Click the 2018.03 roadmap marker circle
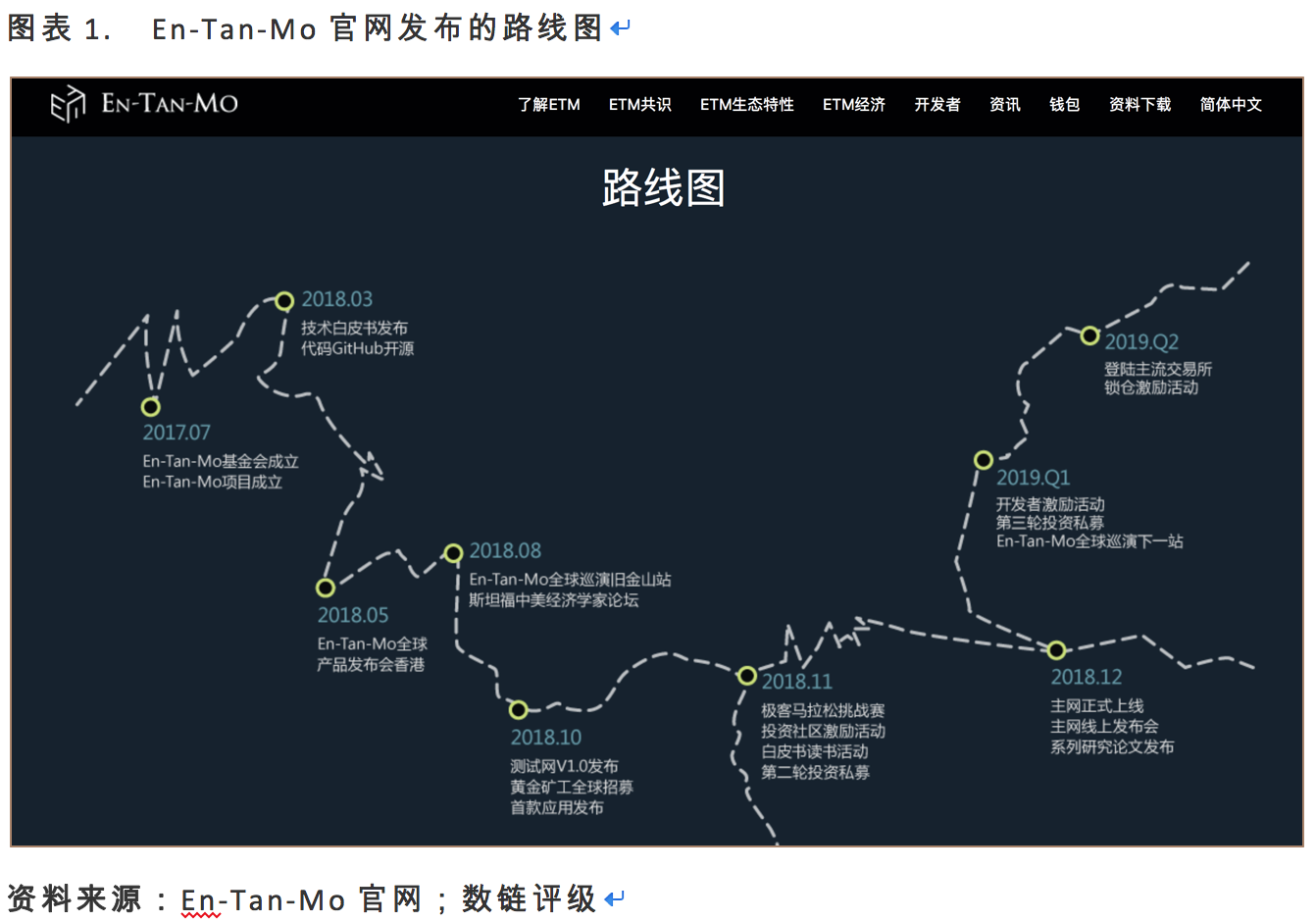Image resolution: width=1316 pixels, height=922 pixels. point(284,301)
